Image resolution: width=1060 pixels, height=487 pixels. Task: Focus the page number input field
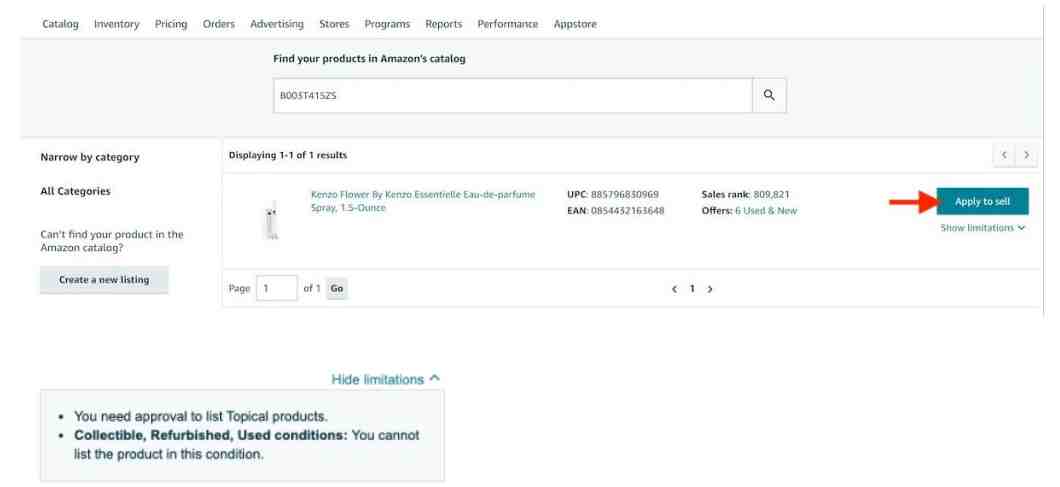276,288
